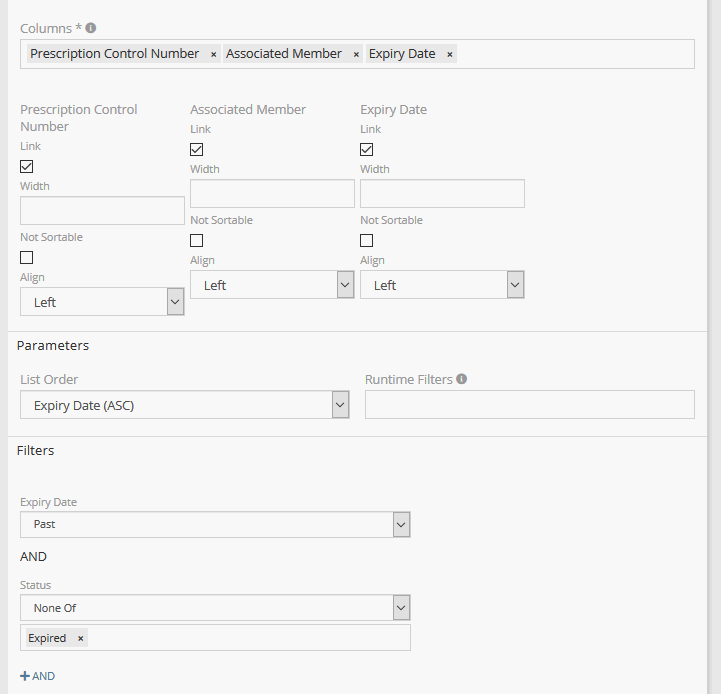Uncheck Link checkbox for Expiry Date
The image size is (721, 694).
point(367,150)
